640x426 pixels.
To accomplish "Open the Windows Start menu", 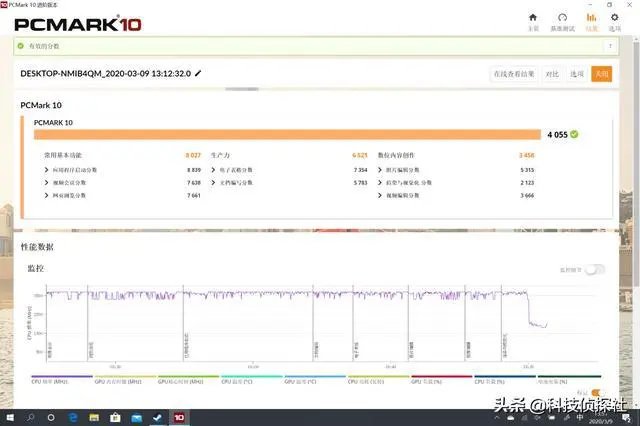I will click(10, 417).
